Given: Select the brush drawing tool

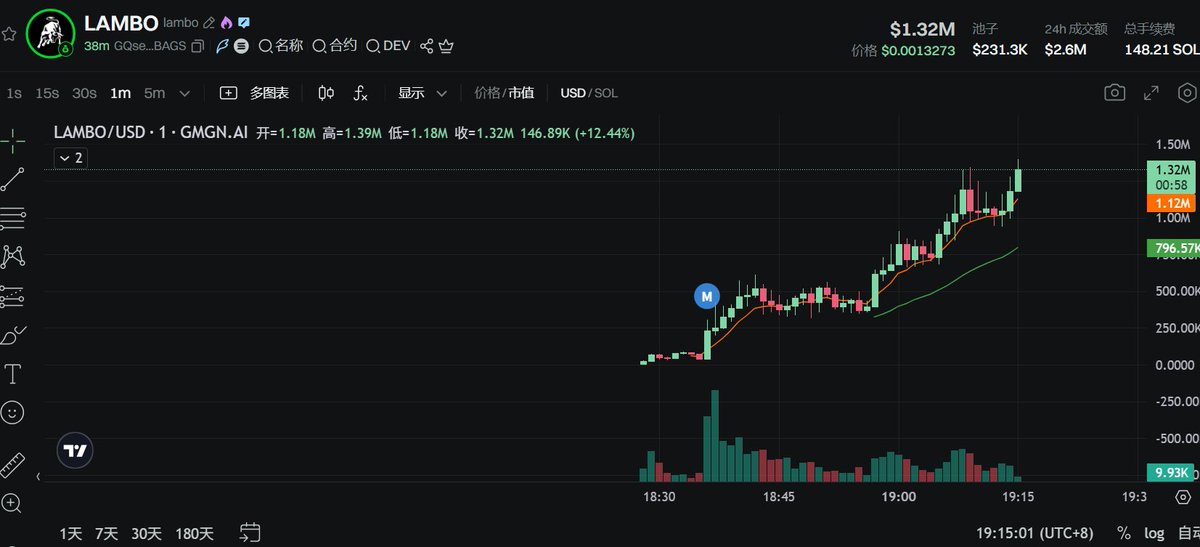Looking at the screenshot, I should coord(13,335).
